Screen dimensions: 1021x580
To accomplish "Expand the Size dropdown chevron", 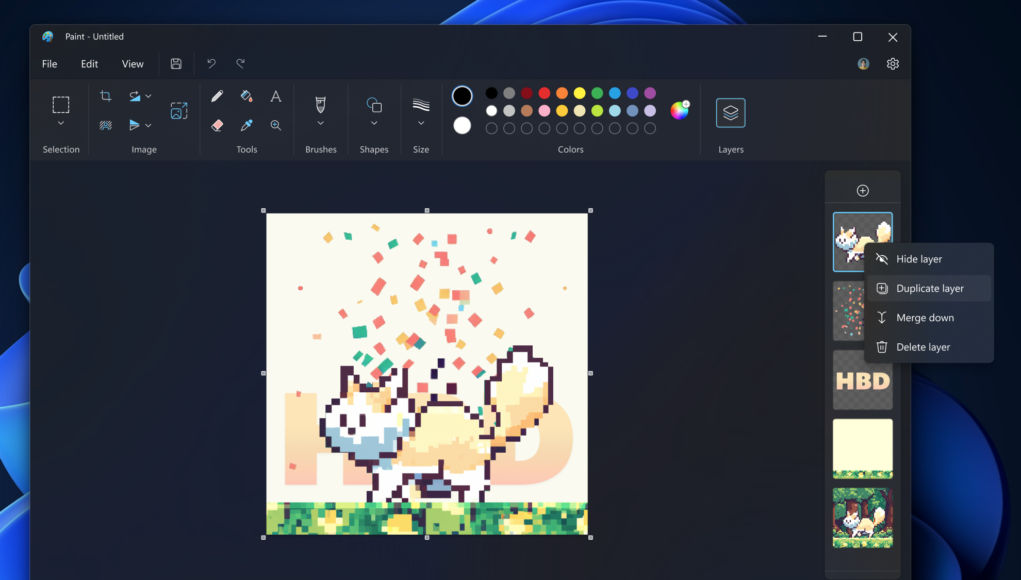I will tap(421, 123).
